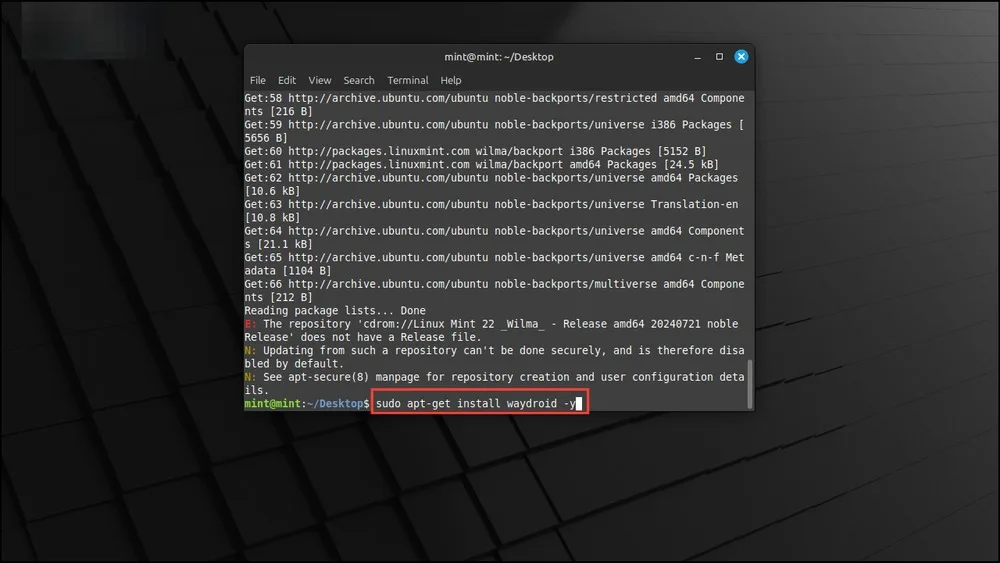Click the "Release' does not have a Release file." line
Image resolution: width=1000 pixels, height=563 pixels.
click(x=363, y=337)
